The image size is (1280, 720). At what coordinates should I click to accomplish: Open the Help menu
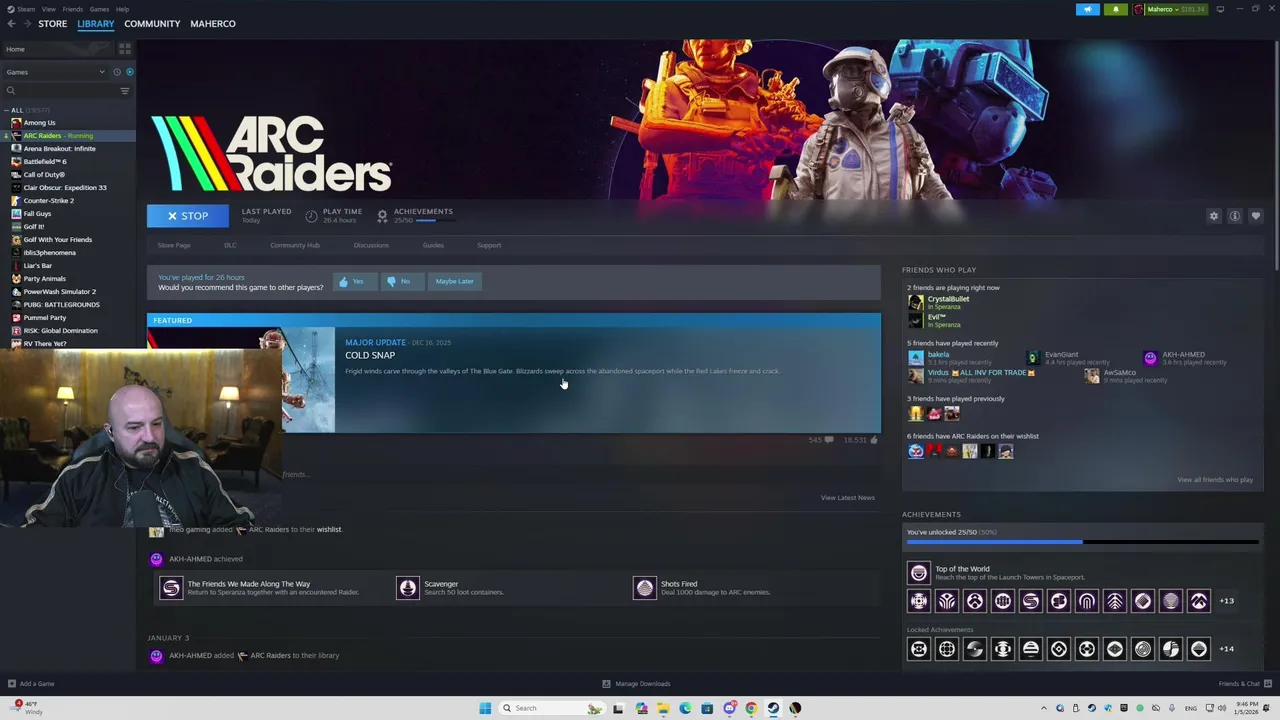pyautogui.click(x=122, y=9)
